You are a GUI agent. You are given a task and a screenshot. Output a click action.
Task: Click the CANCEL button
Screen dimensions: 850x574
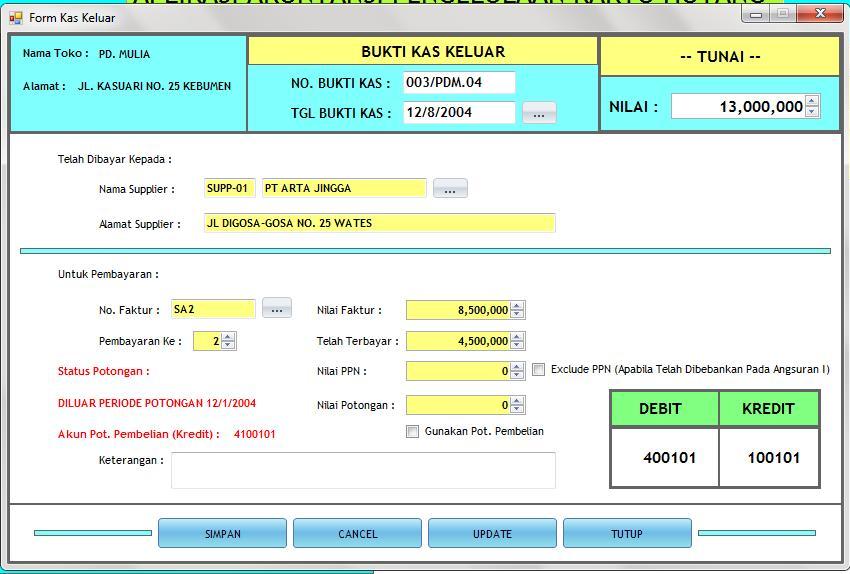357,533
